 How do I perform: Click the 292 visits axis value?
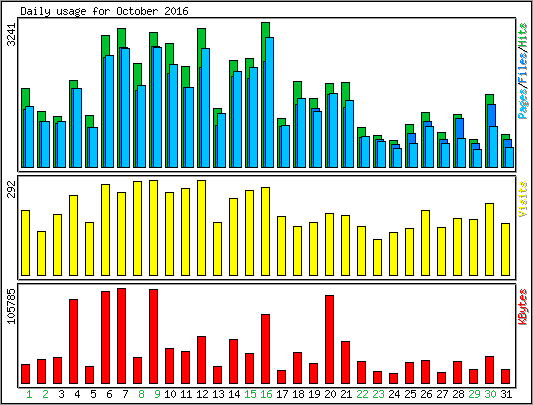click(x=12, y=189)
